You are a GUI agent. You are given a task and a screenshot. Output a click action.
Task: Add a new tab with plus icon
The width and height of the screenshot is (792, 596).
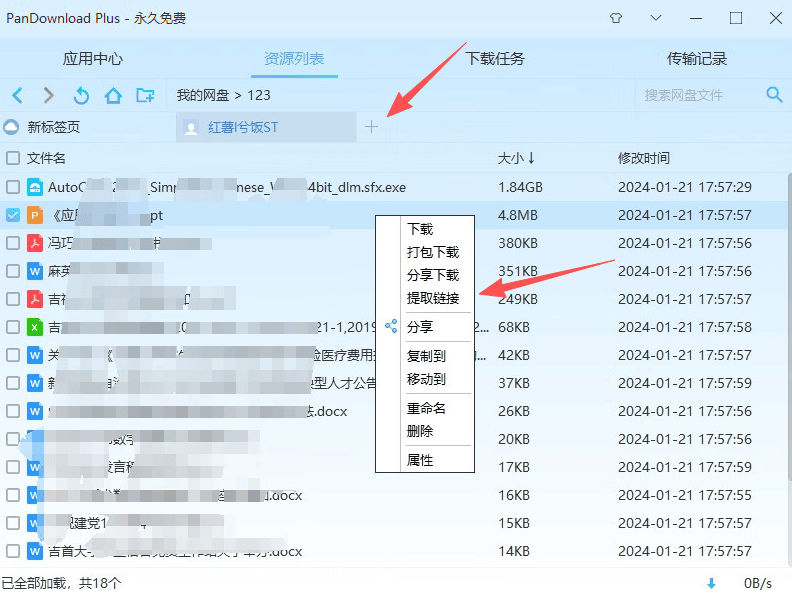[x=372, y=127]
